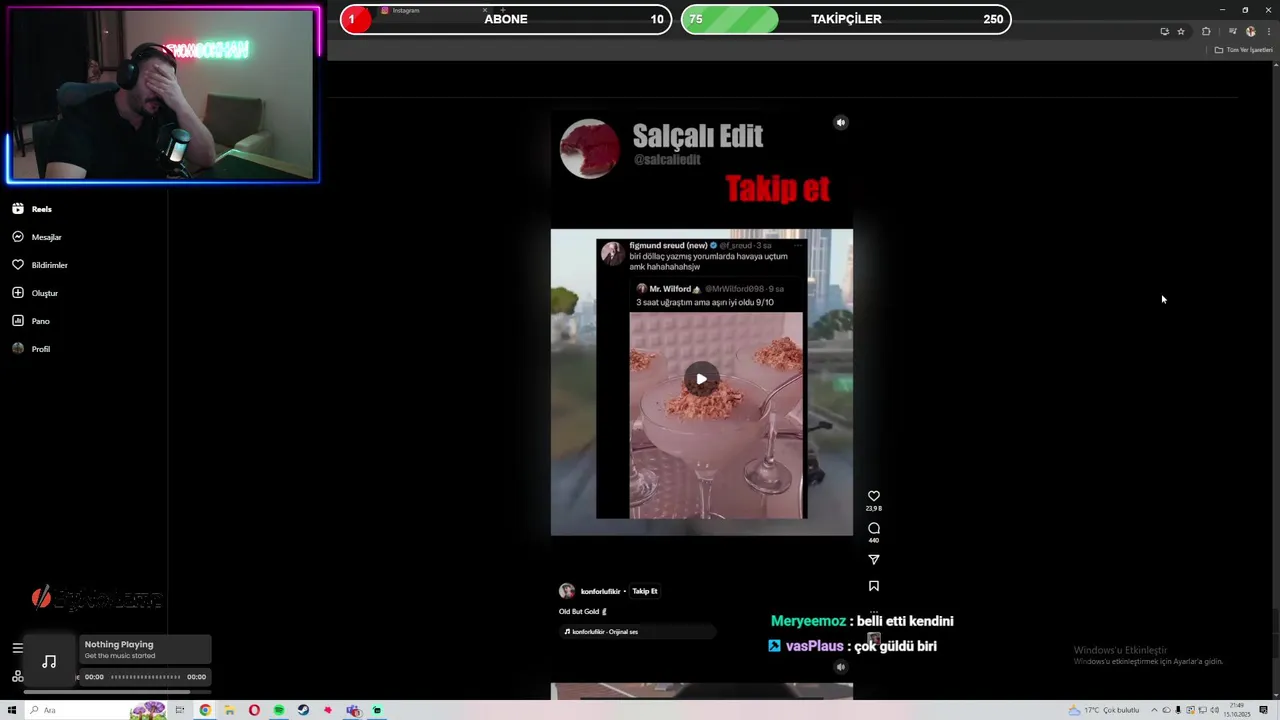Open Reels in the Instagram sidebar

click(32, 209)
